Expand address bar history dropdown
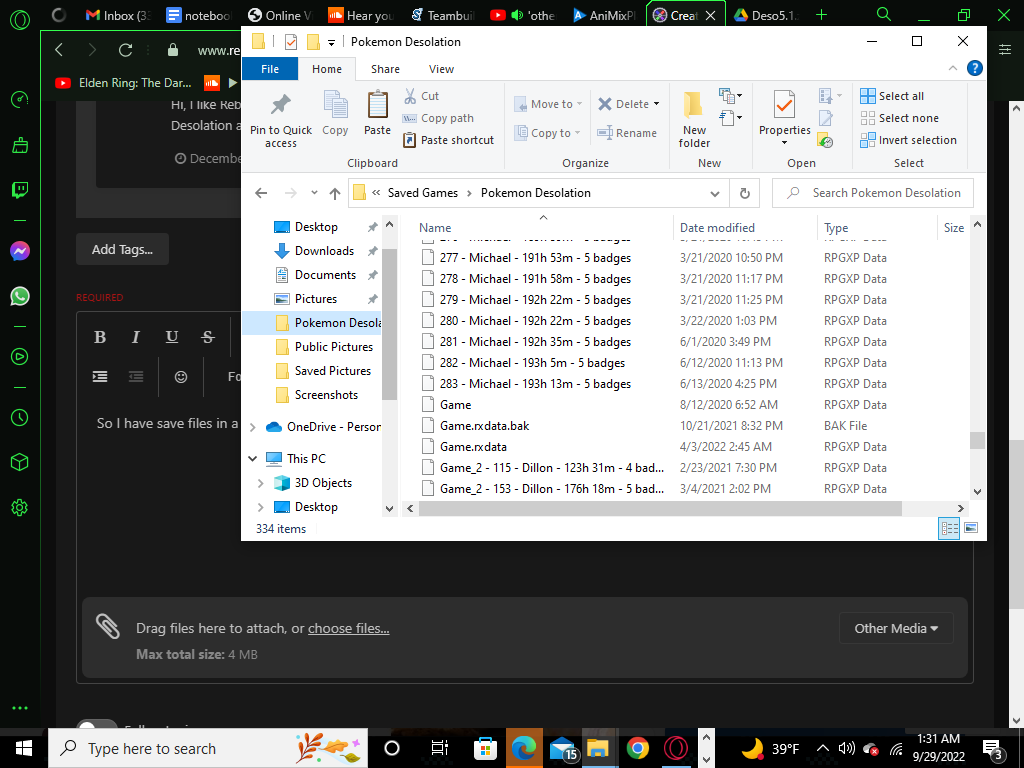Viewport: 1024px width, 768px height. [714, 193]
